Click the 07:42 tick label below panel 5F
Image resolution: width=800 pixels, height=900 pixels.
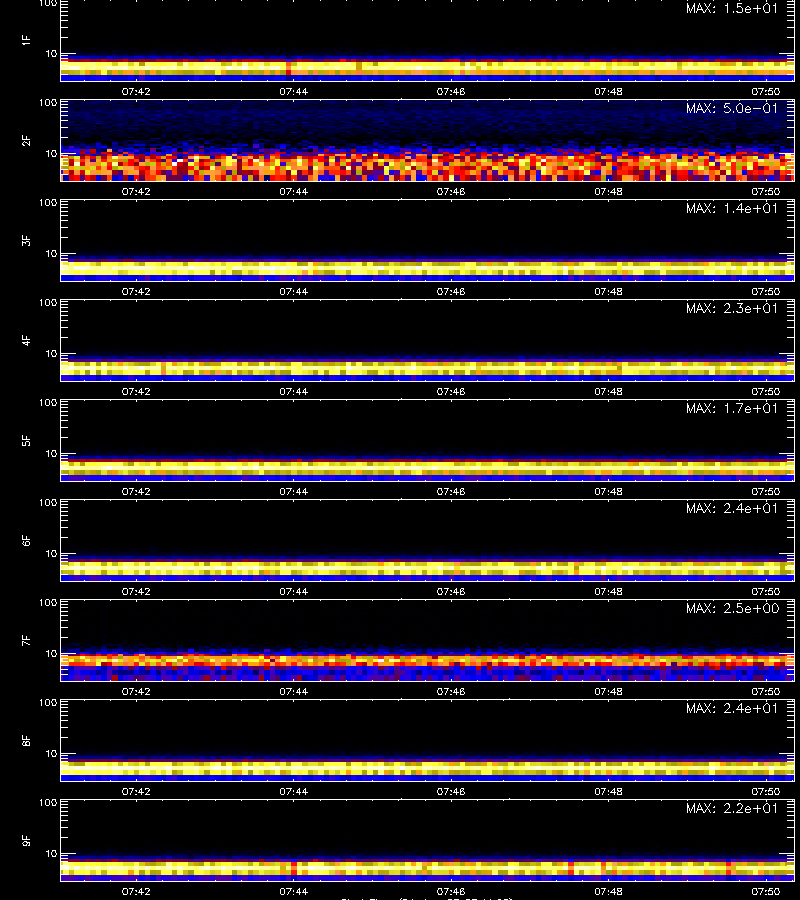coord(136,491)
